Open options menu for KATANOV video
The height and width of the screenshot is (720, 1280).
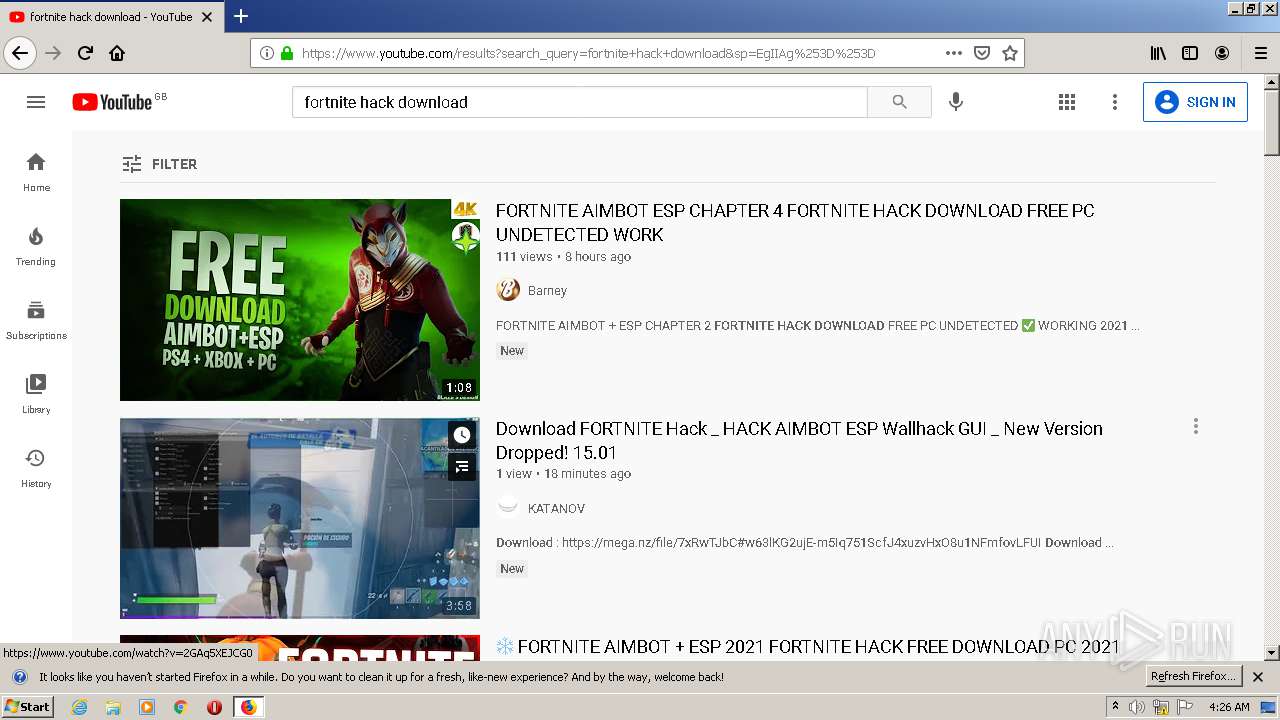[x=1195, y=427]
